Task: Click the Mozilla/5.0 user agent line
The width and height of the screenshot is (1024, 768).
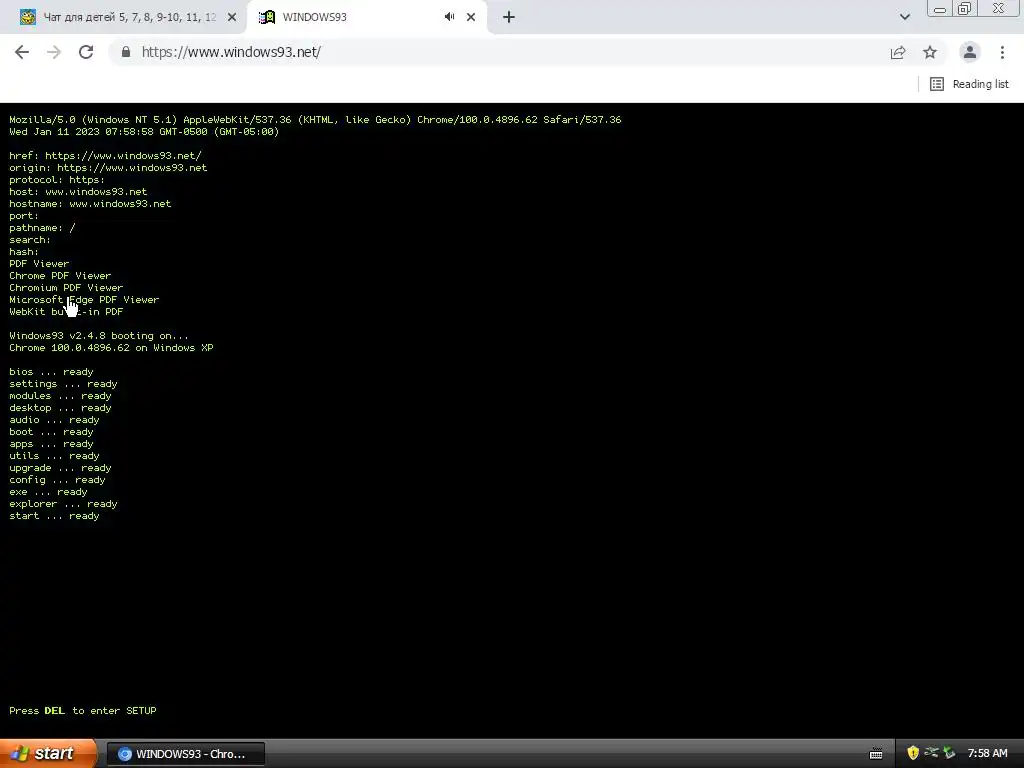Action: pos(315,120)
